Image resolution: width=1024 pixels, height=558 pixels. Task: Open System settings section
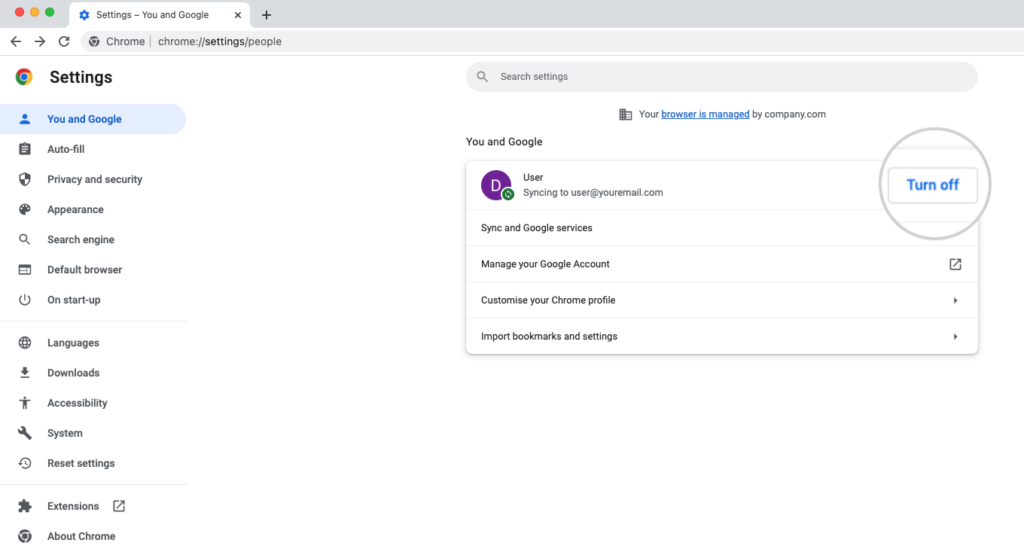(93, 433)
